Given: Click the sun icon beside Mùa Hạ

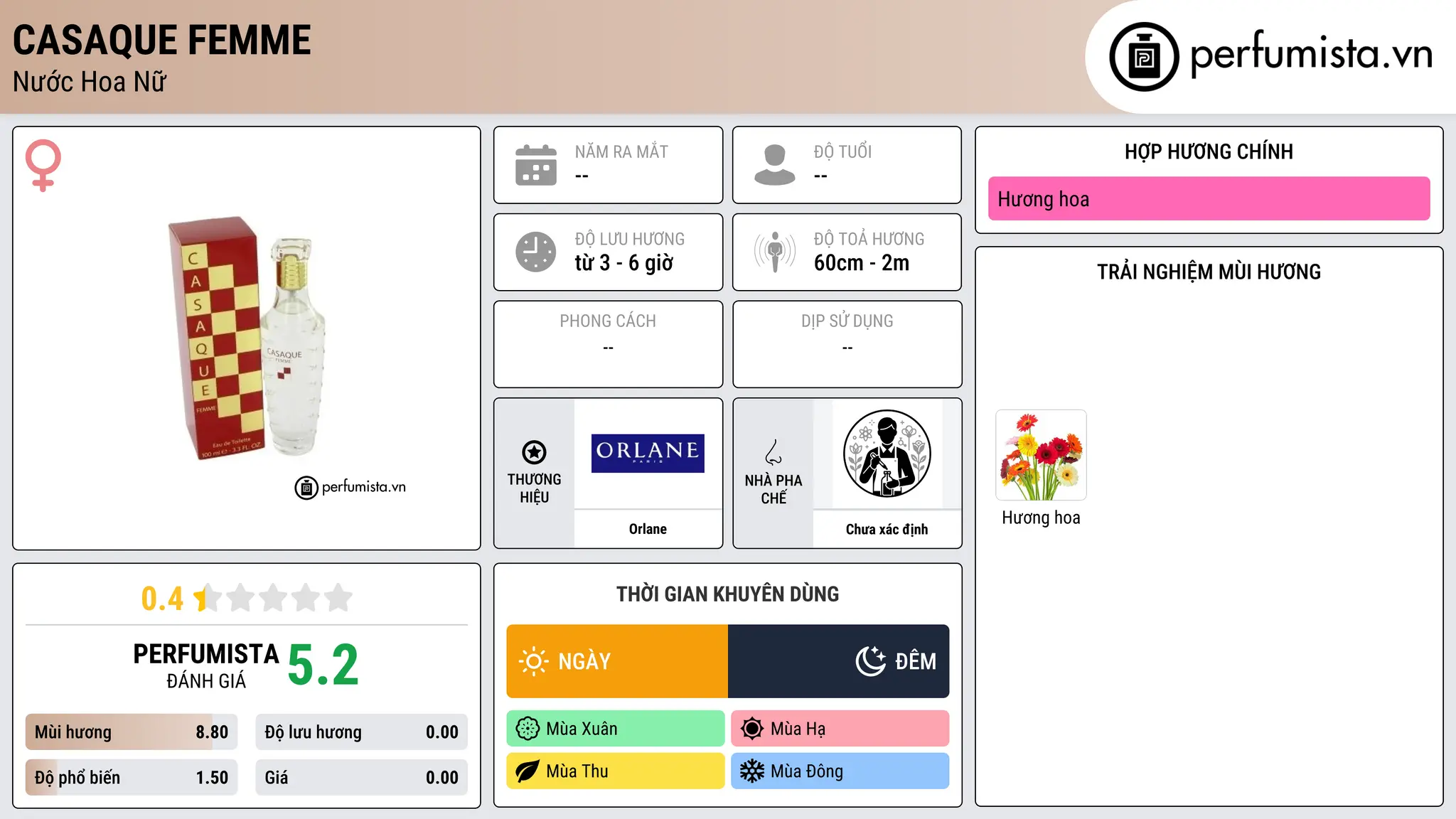Looking at the screenshot, I should click(x=752, y=729).
